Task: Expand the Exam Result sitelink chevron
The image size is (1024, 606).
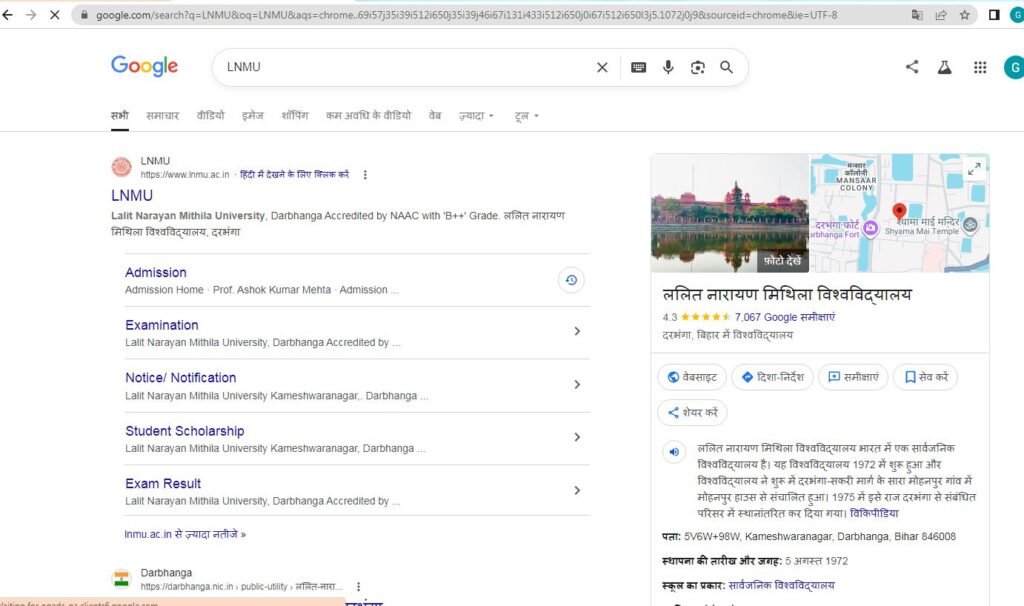Action: pyautogui.click(x=577, y=490)
